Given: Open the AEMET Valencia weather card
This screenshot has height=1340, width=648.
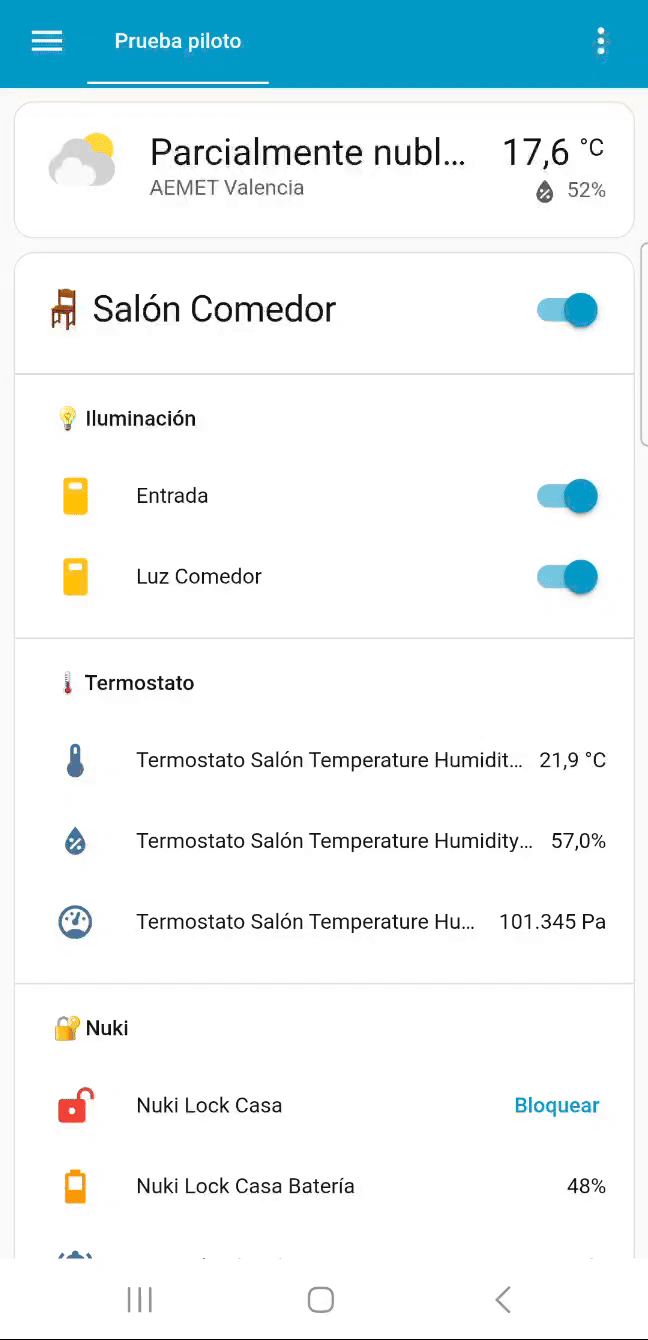Looking at the screenshot, I should pos(308,168).
